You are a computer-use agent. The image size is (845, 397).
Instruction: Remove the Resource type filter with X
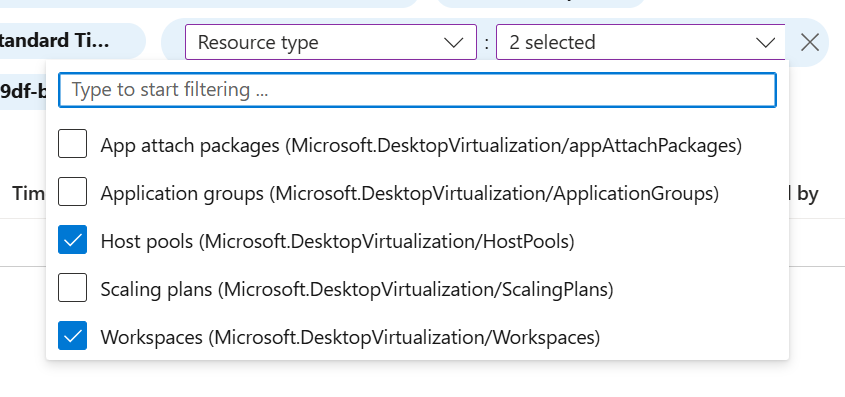[x=809, y=42]
